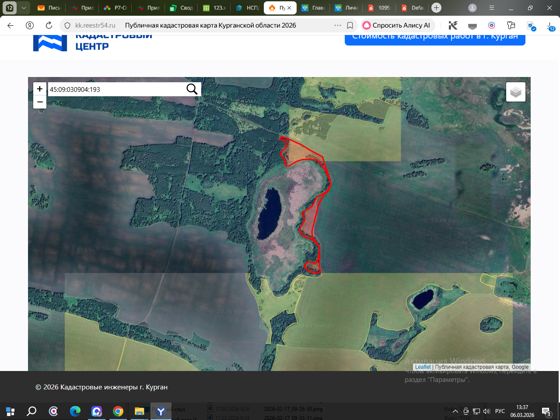The width and height of the screenshot is (560, 420).
Task: Open File Explorer from the taskbar
Action: (139, 411)
